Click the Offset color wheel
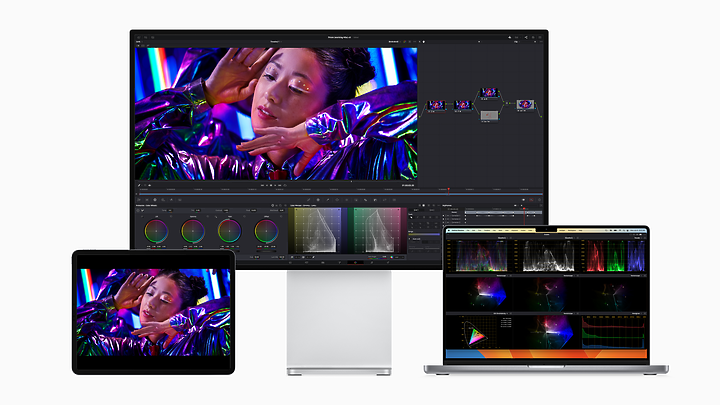The width and height of the screenshot is (720, 405). click(266, 231)
